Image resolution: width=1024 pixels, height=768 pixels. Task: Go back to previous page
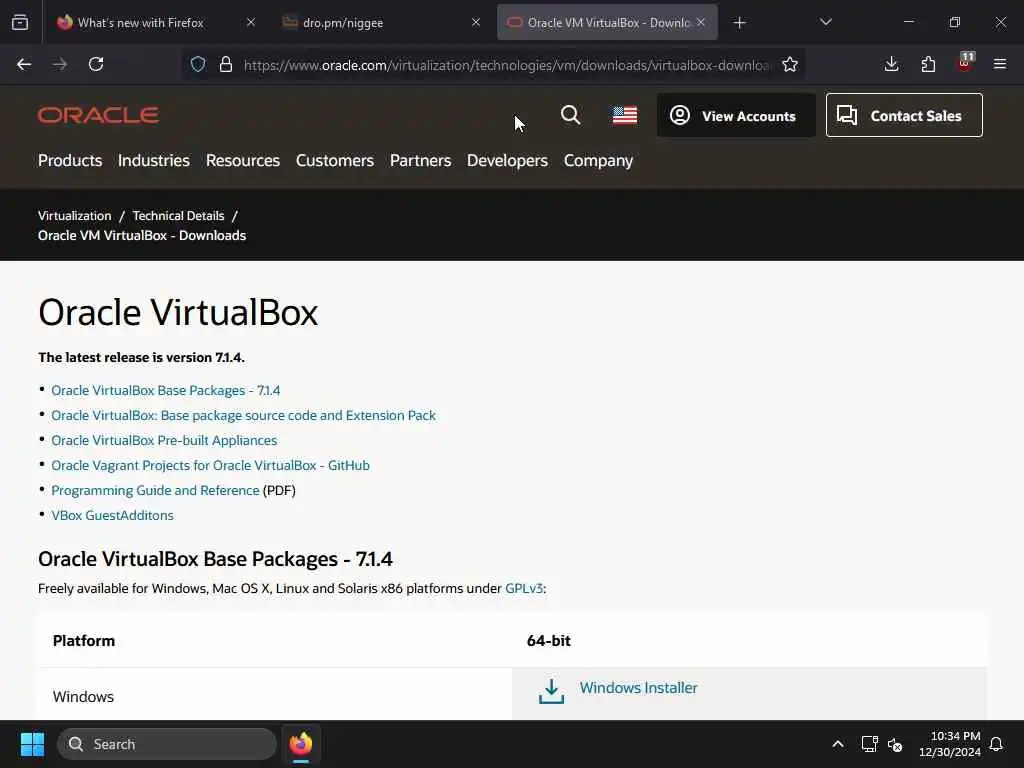coord(24,64)
